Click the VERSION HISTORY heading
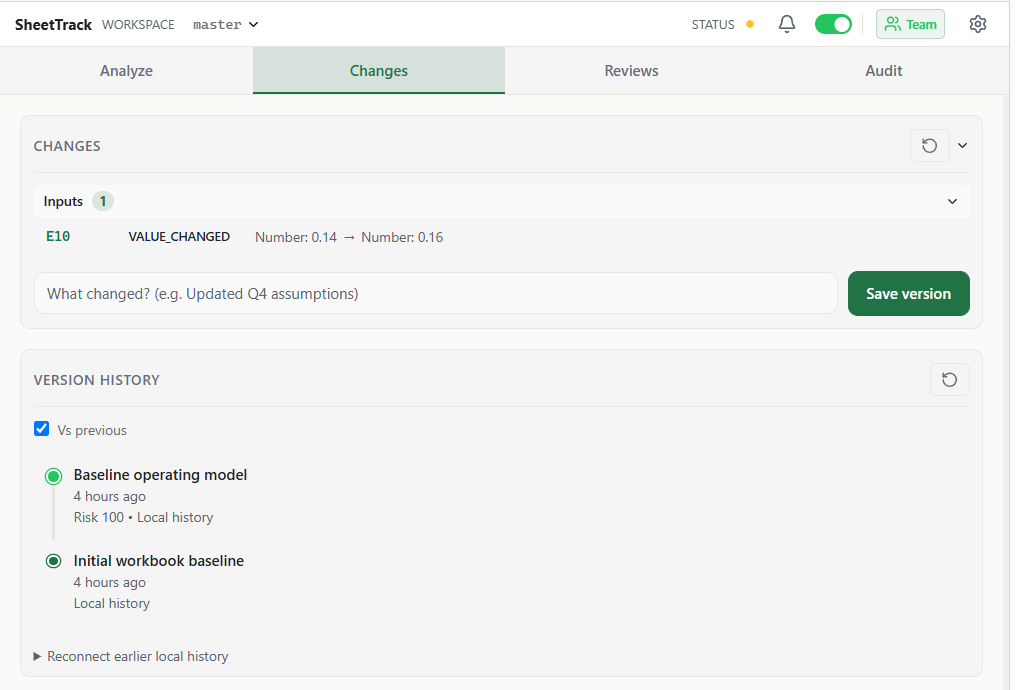This screenshot has width=1015, height=690. 96,380
